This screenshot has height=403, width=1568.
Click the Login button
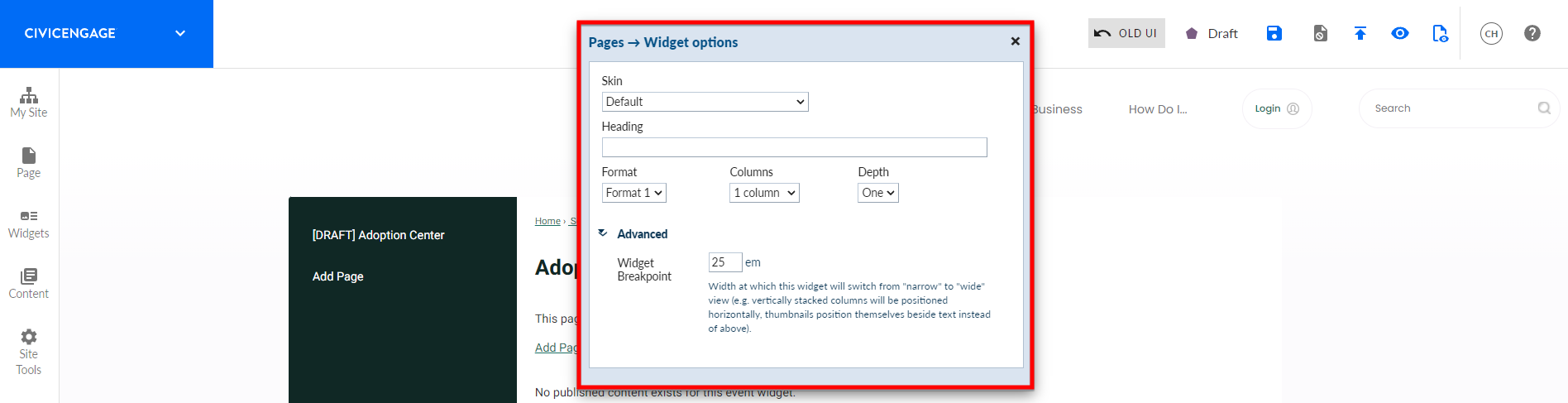tap(1277, 108)
